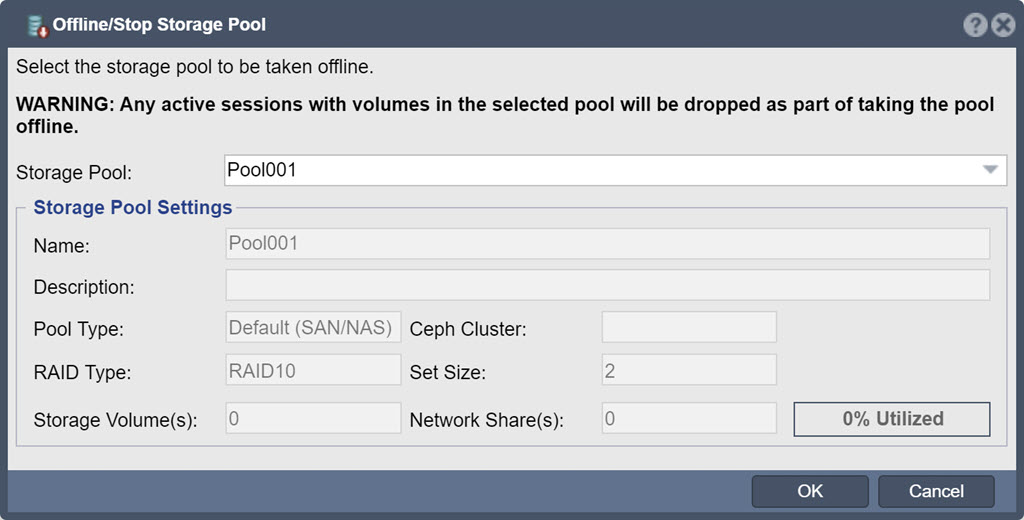The height and width of the screenshot is (520, 1024).
Task: Confirm with the OK button
Action: [810, 491]
